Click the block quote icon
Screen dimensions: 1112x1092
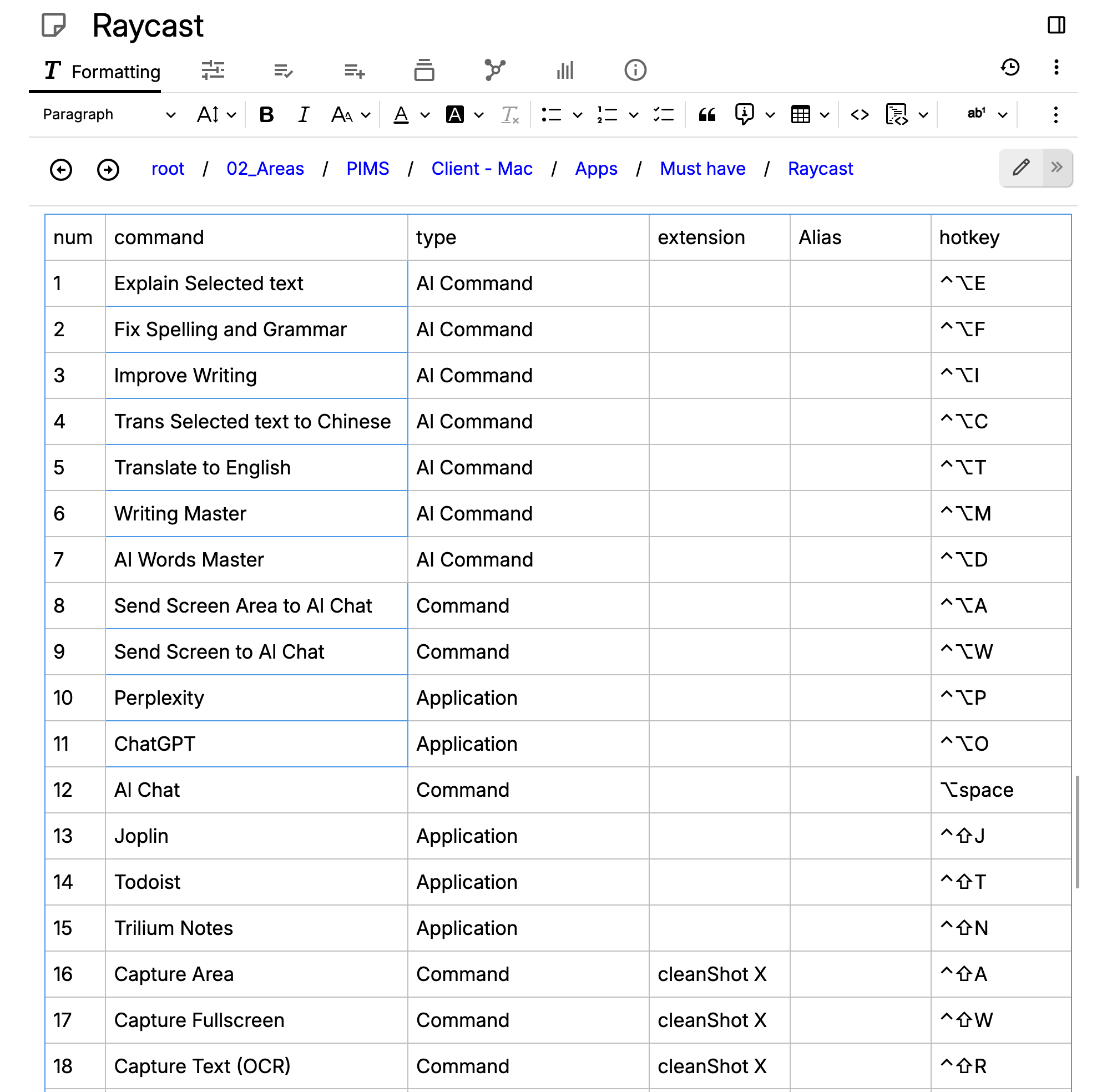pos(706,115)
